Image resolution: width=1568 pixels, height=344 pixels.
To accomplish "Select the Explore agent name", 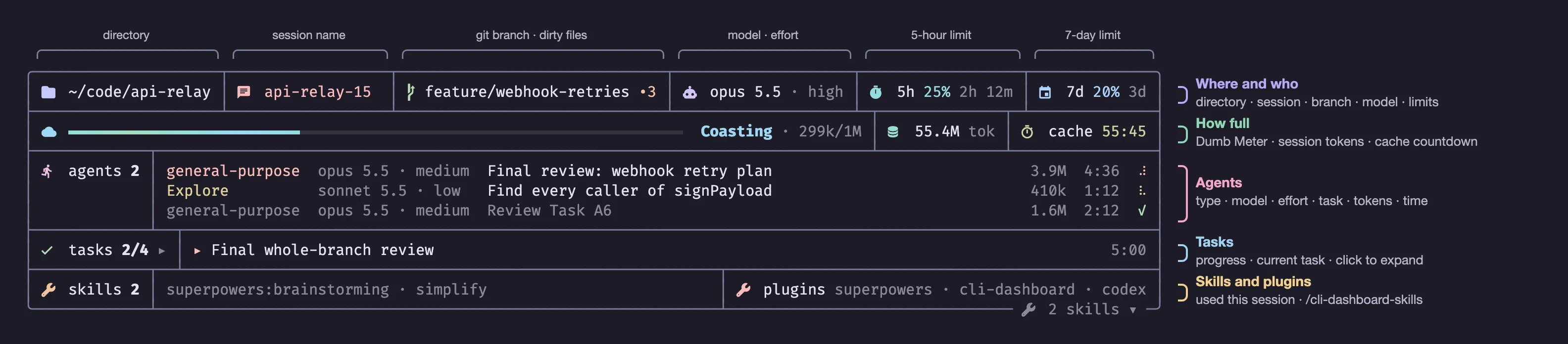I will pyautogui.click(x=197, y=191).
